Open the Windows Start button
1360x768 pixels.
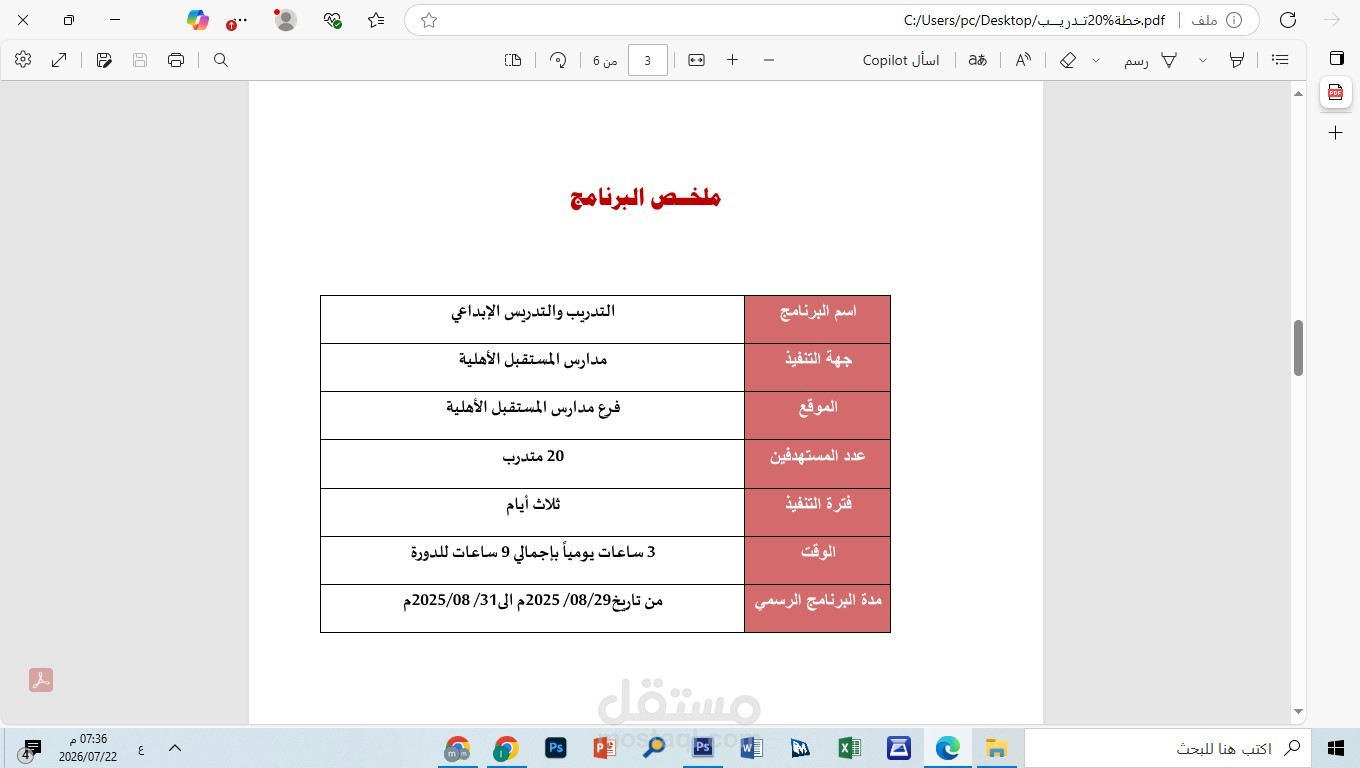[1335, 748]
